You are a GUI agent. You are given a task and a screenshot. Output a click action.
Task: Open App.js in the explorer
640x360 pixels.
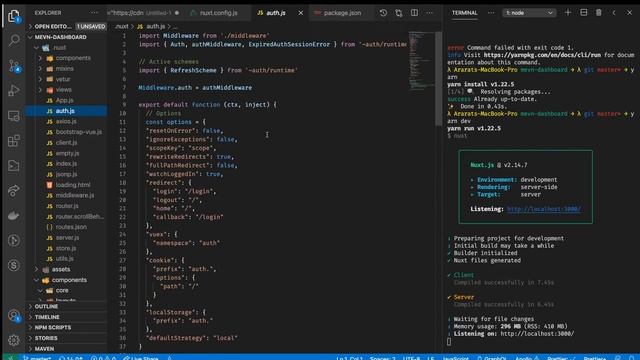64,100
